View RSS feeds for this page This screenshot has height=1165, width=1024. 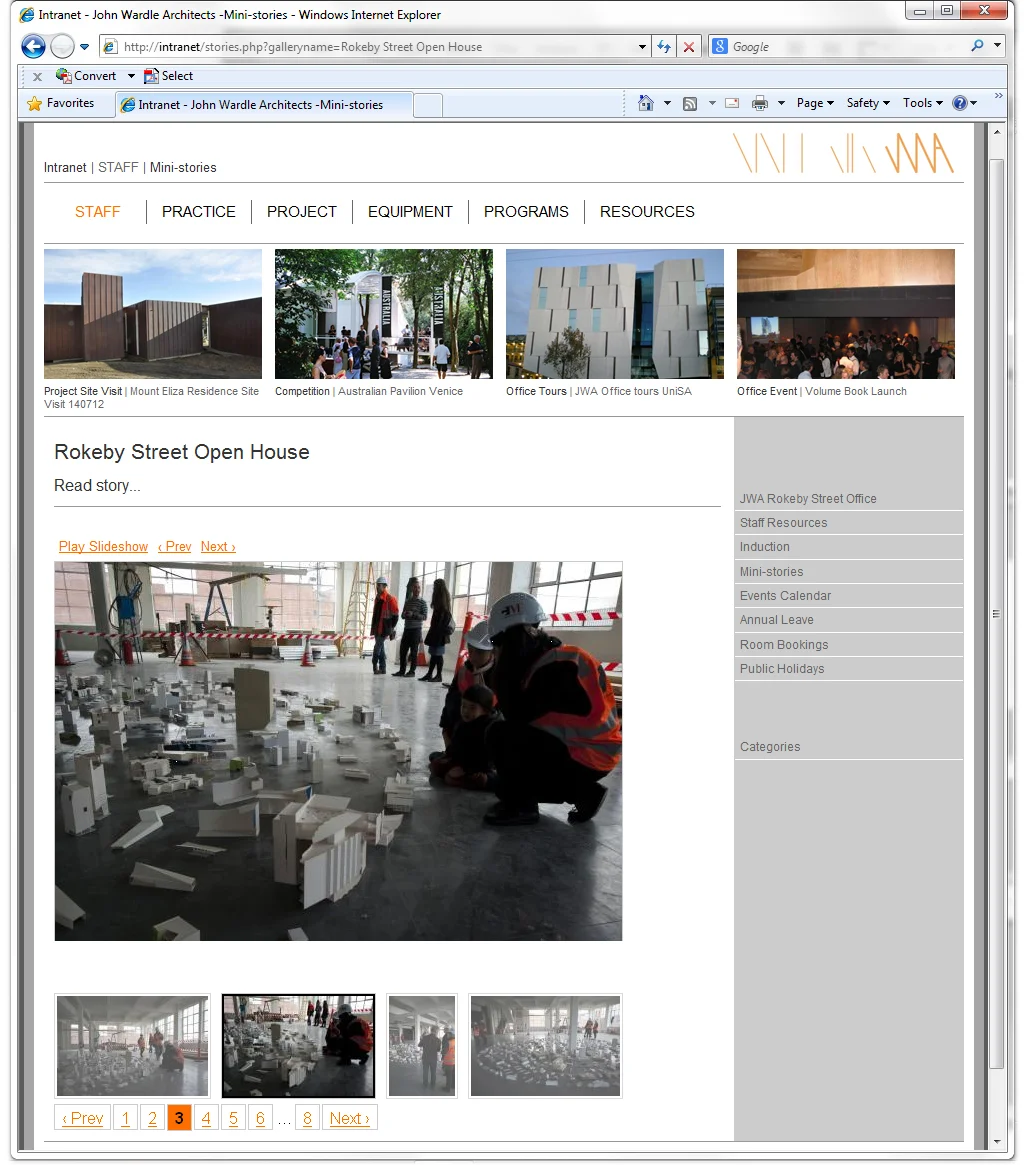689,102
